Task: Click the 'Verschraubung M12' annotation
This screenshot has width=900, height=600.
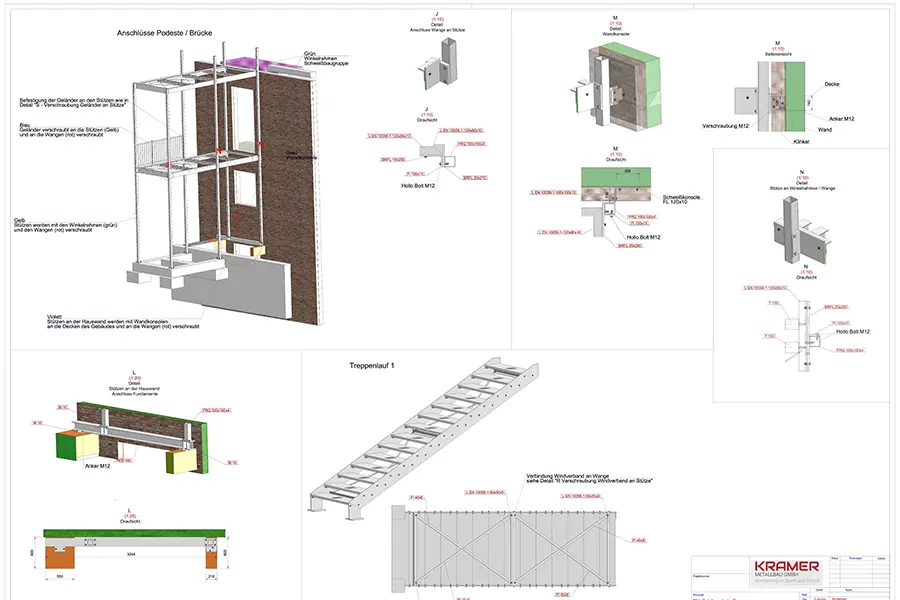Action: 730,127
